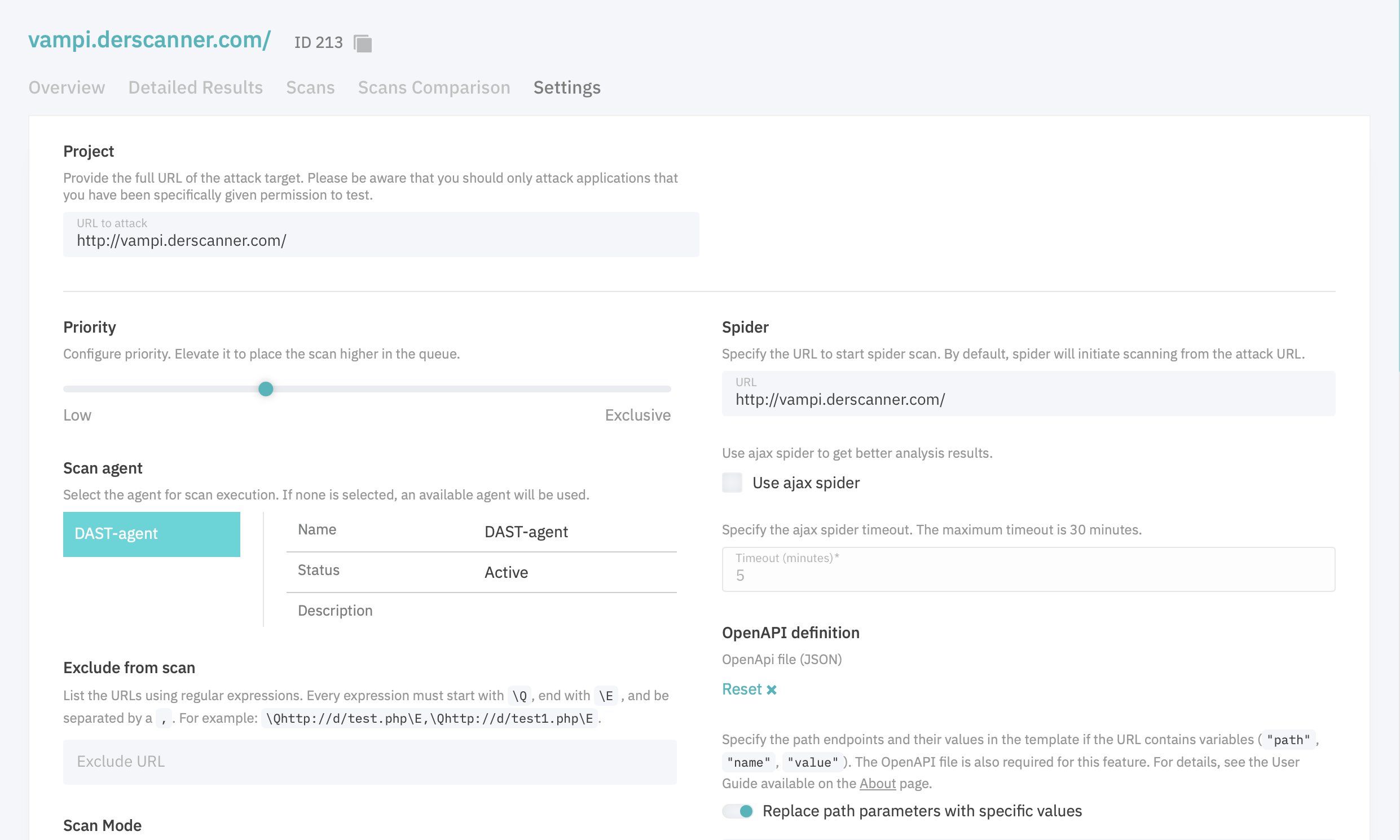
Task: Copy the project ID 213 icon
Action: [363, 43]
